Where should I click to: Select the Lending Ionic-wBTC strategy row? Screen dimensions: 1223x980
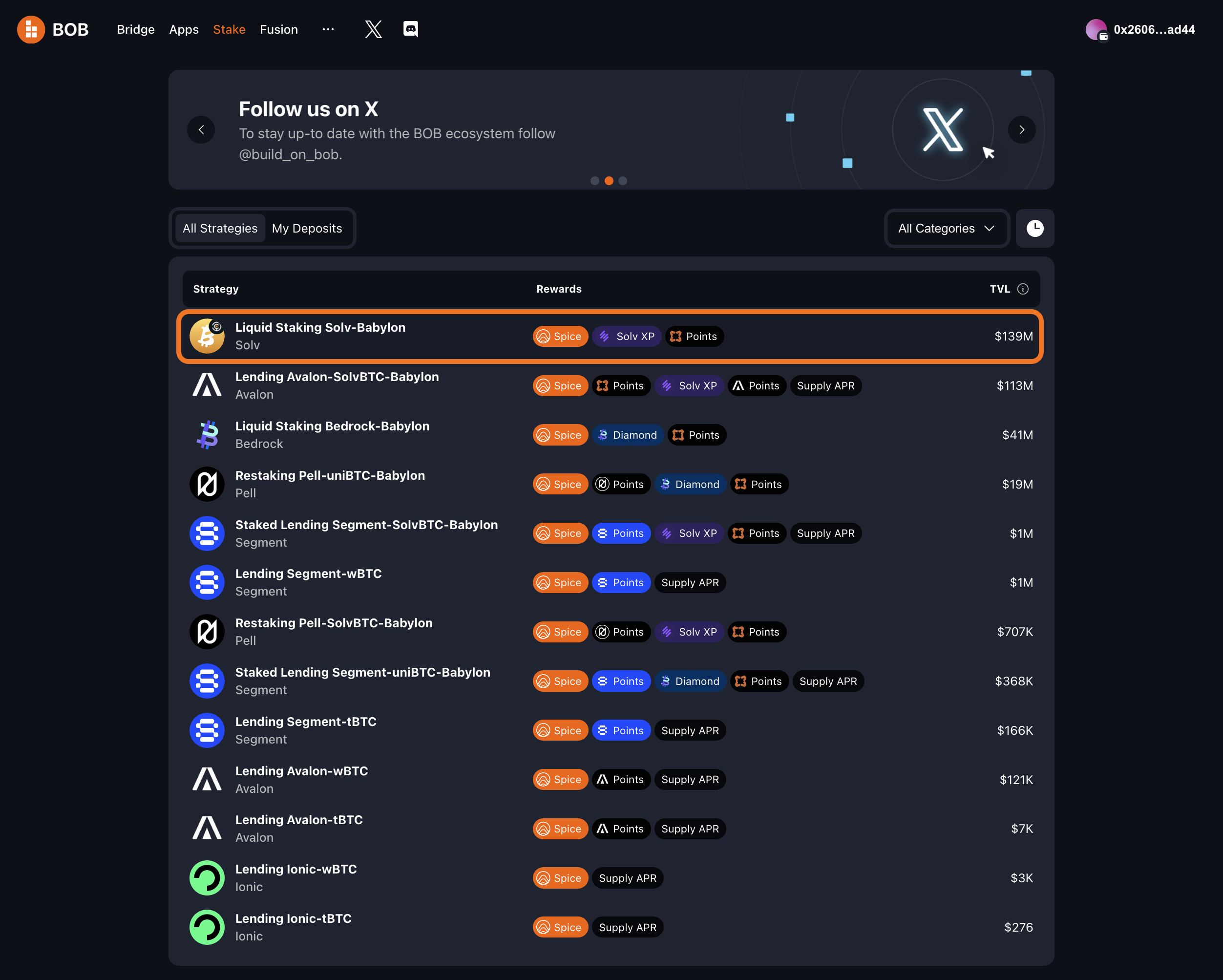[x=611, y=877]
